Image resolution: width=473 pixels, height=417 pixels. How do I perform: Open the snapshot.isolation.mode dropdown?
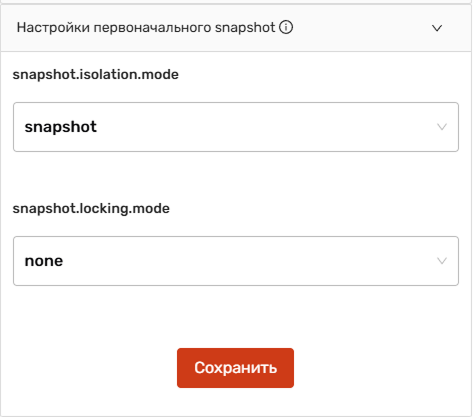(x=236, y=127)
